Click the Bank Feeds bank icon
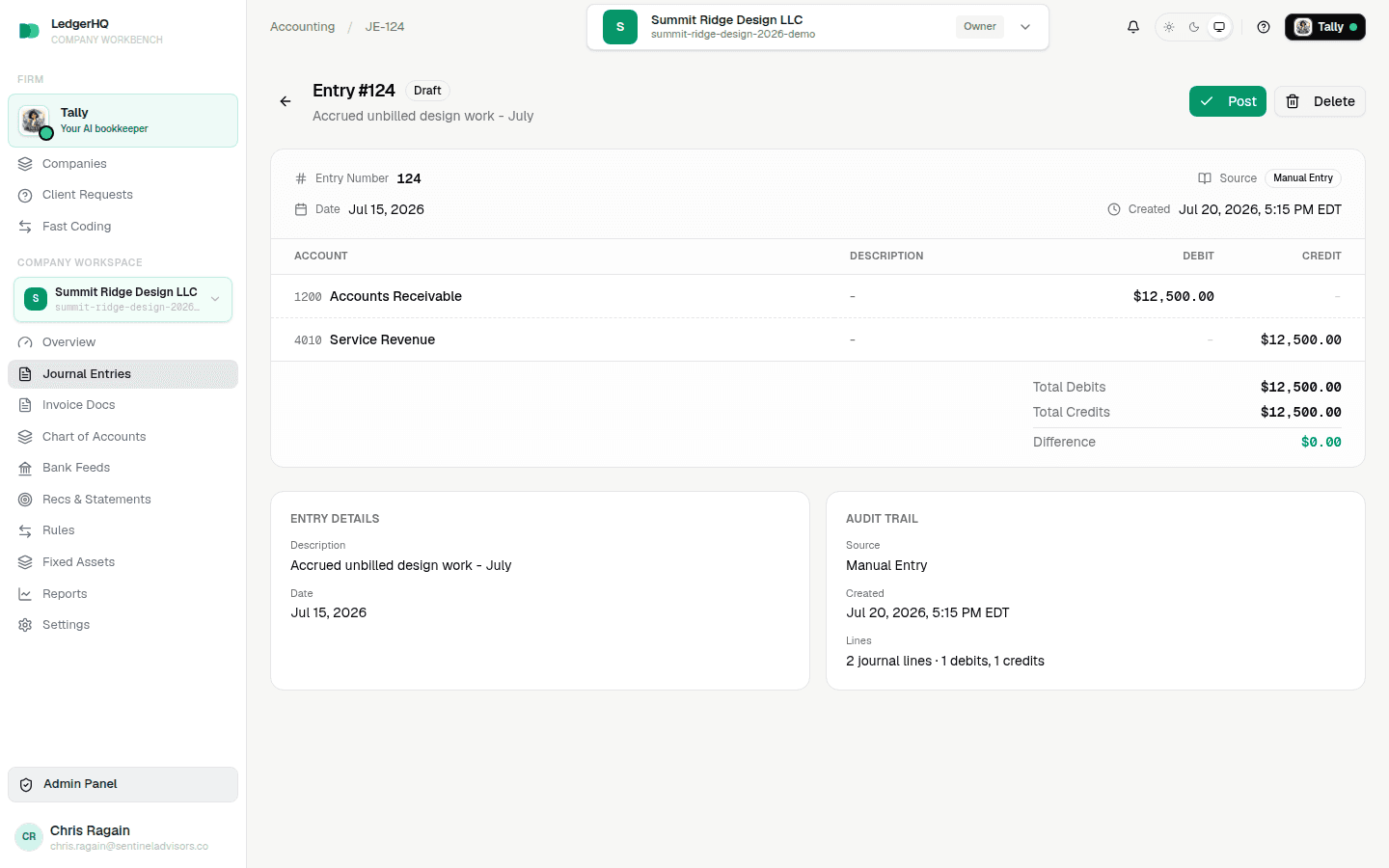1389x868 pixels. 25,468
